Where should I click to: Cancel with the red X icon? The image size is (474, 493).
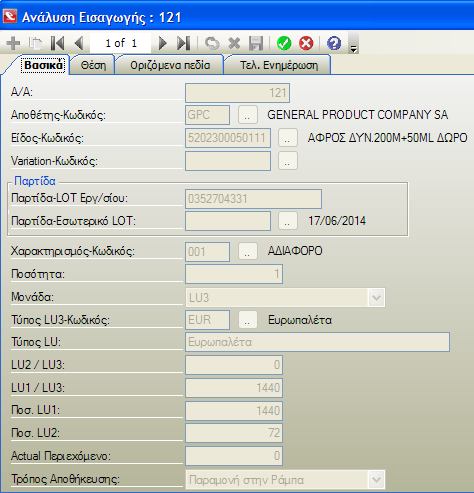pyautogui.click(x=306, y=43)
